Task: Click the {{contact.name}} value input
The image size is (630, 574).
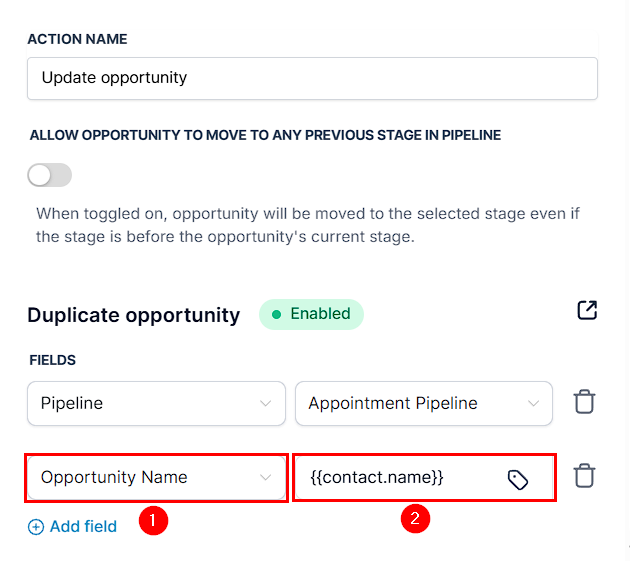Action: click(x=424, y=477)
